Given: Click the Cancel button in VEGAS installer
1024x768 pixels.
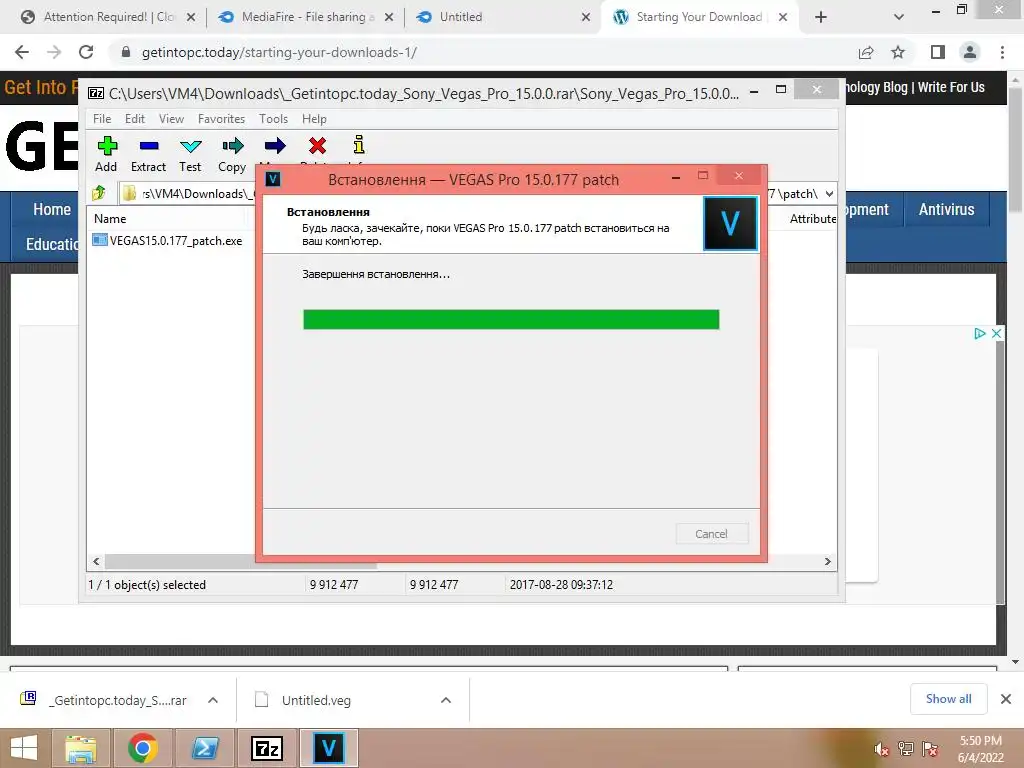Looking at the screenshot, I should (712, 534).
